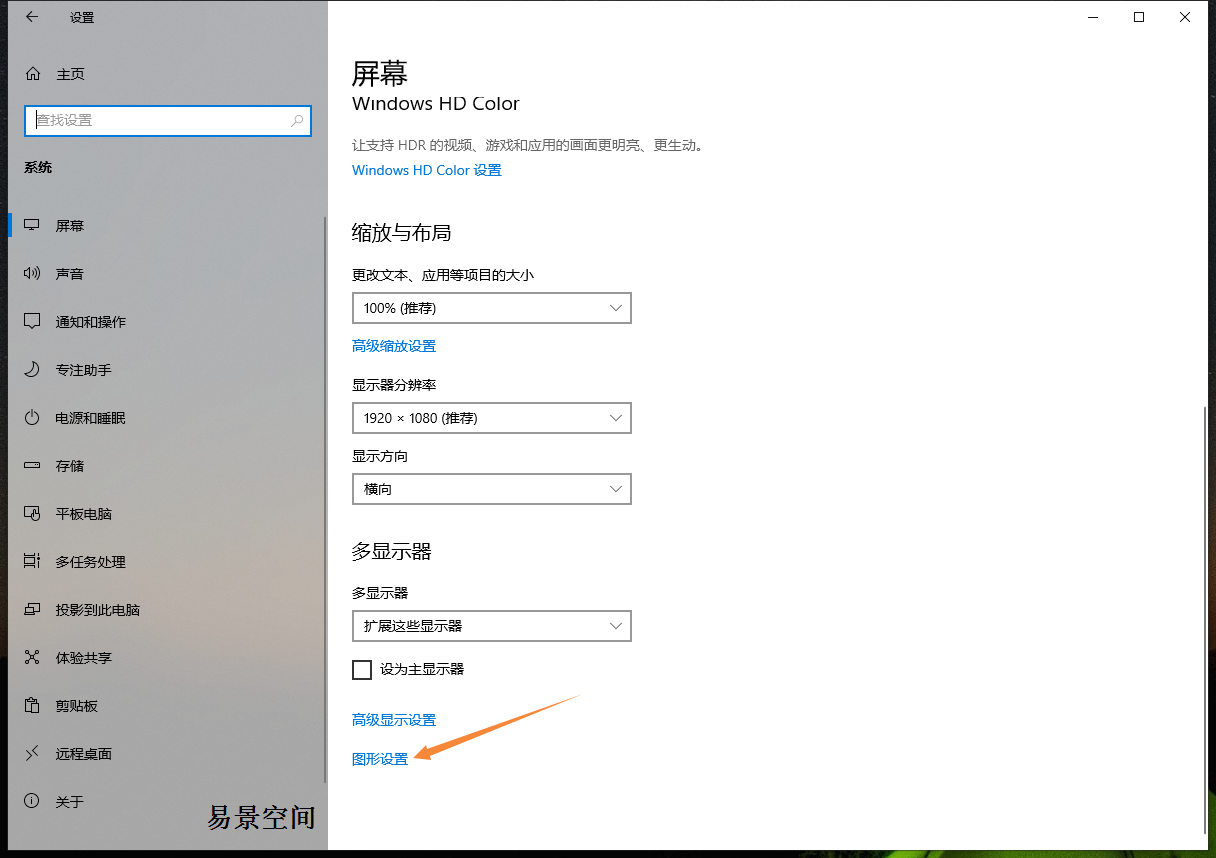Click the 关于 info icon

click(33, 802)
